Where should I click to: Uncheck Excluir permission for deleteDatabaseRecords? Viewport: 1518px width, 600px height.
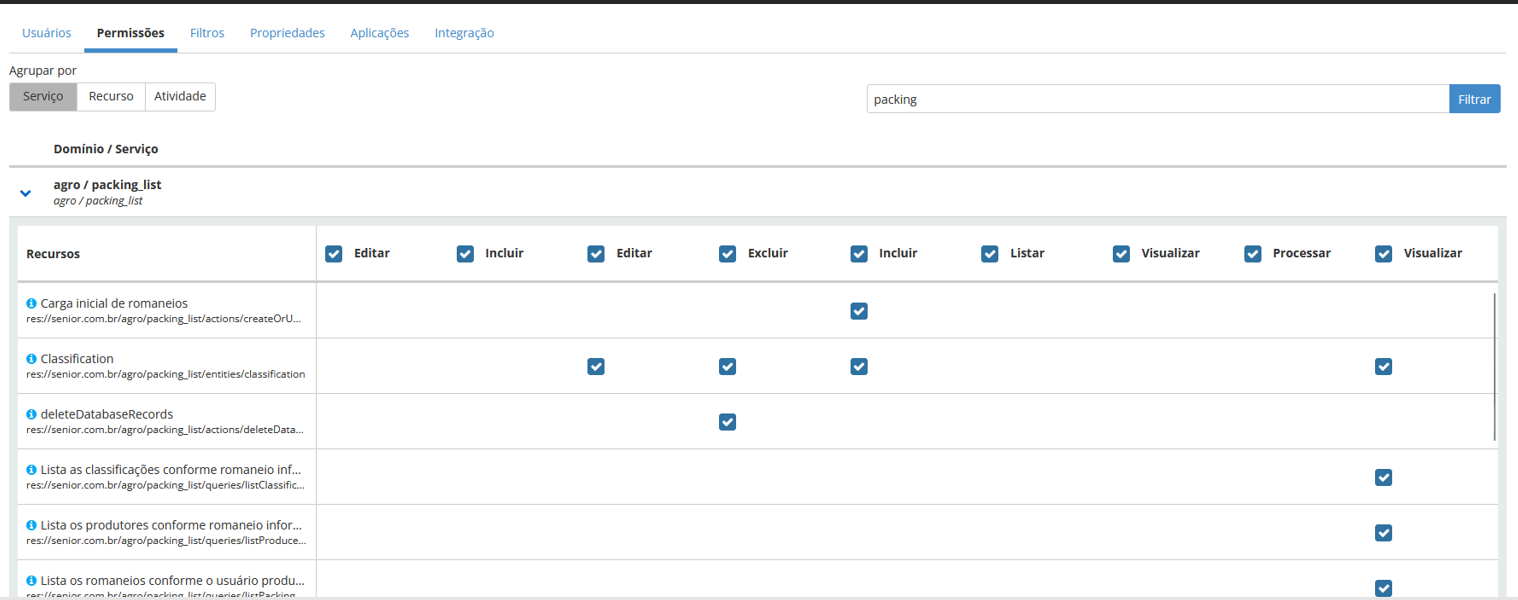pos(727,422)
